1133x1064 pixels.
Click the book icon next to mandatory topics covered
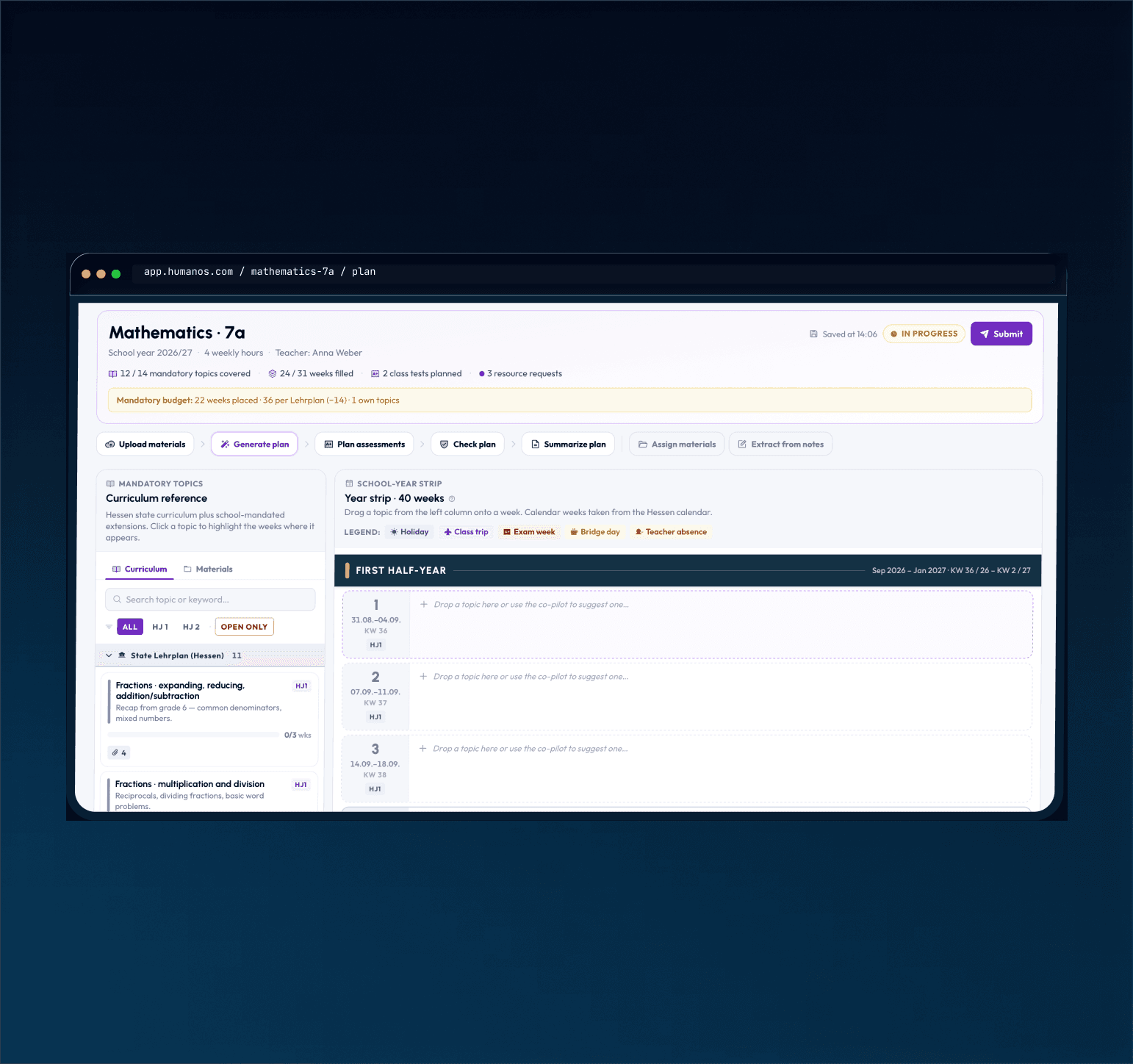[112, 374]
